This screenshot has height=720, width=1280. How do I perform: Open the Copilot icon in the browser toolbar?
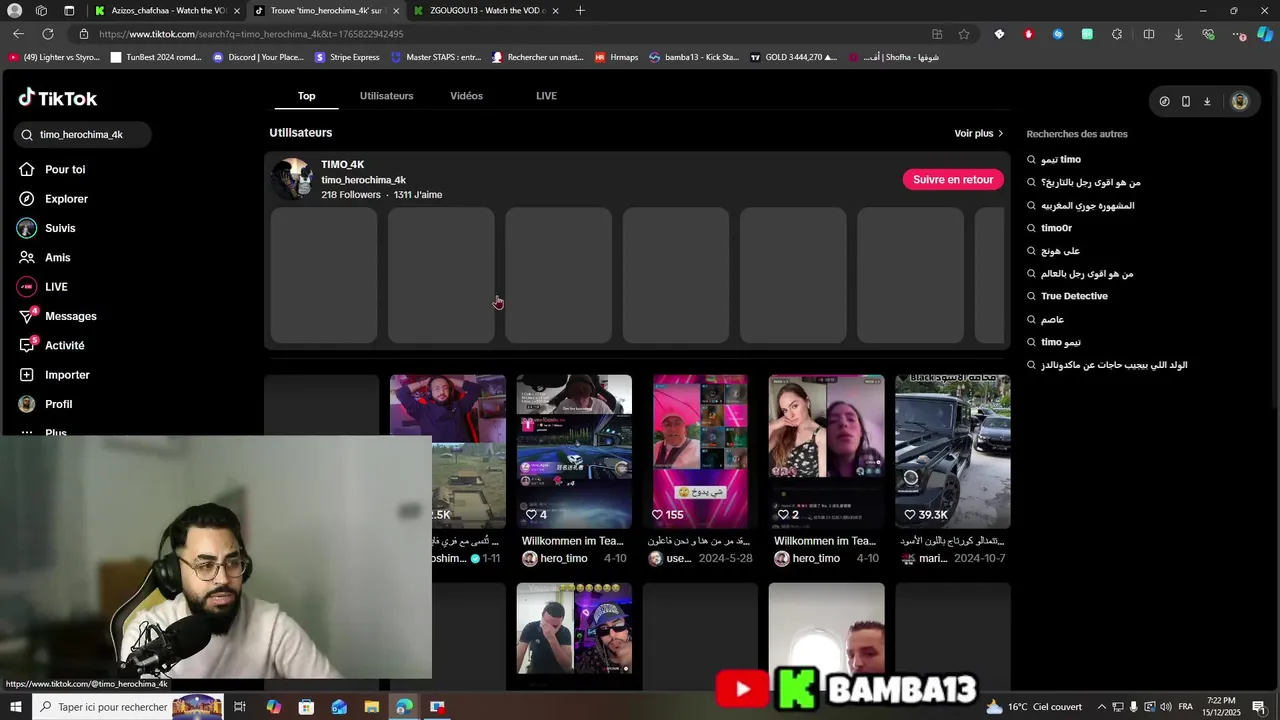click(x=1265, y=34)
